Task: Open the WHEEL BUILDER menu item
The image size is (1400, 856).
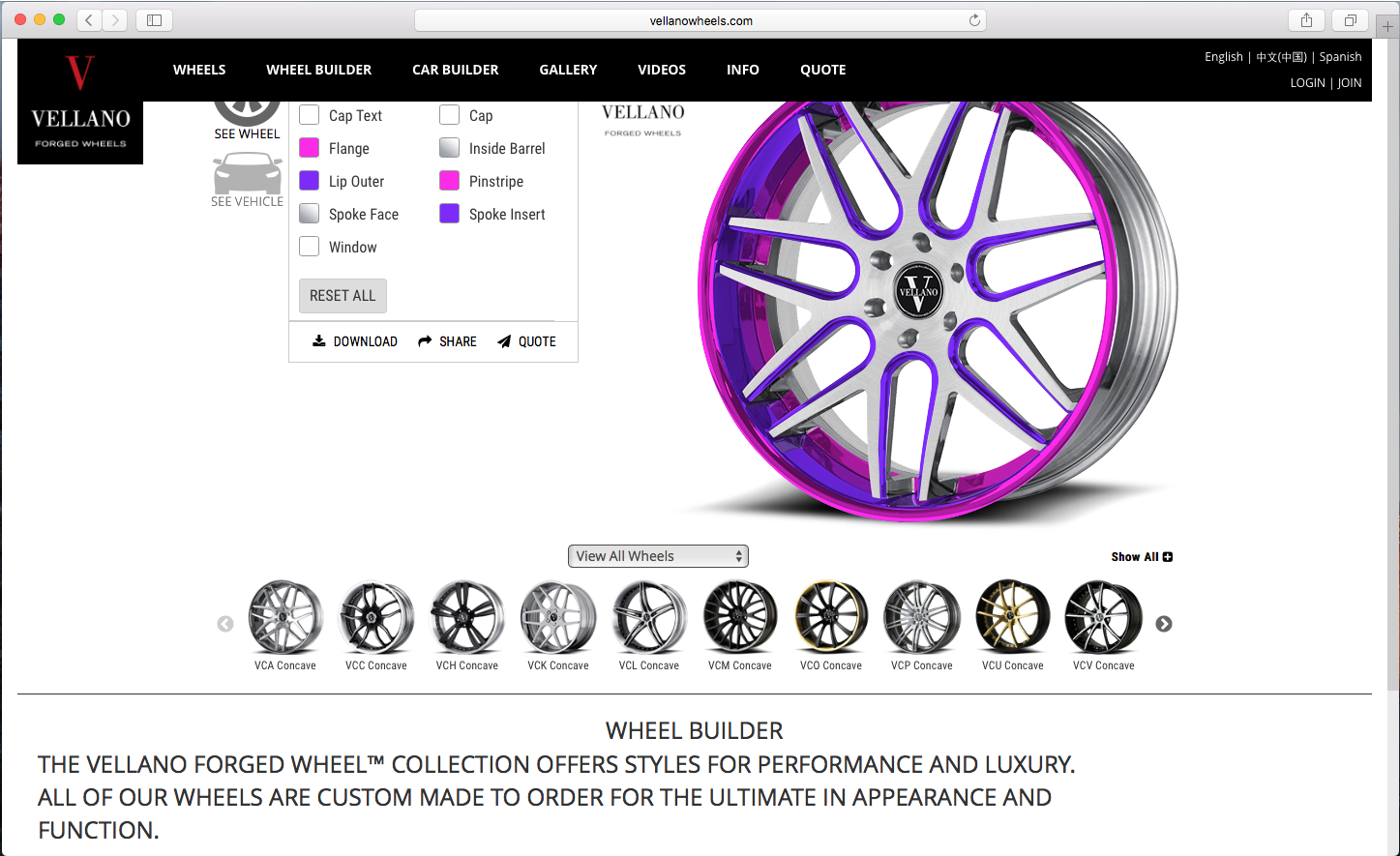Action: (x=319, y=70)
